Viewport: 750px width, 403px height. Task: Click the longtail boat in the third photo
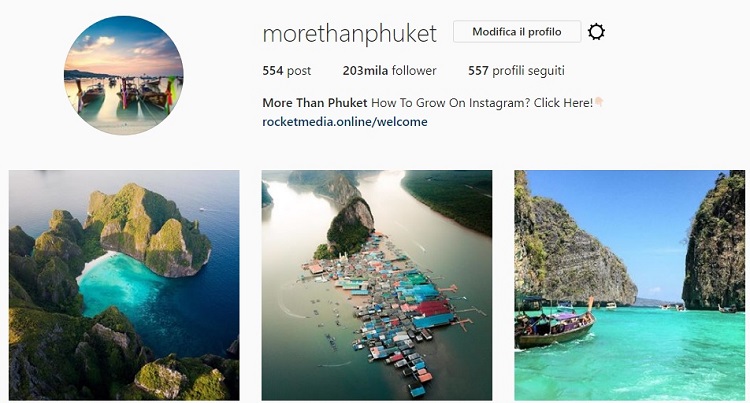tap(555, 323)
